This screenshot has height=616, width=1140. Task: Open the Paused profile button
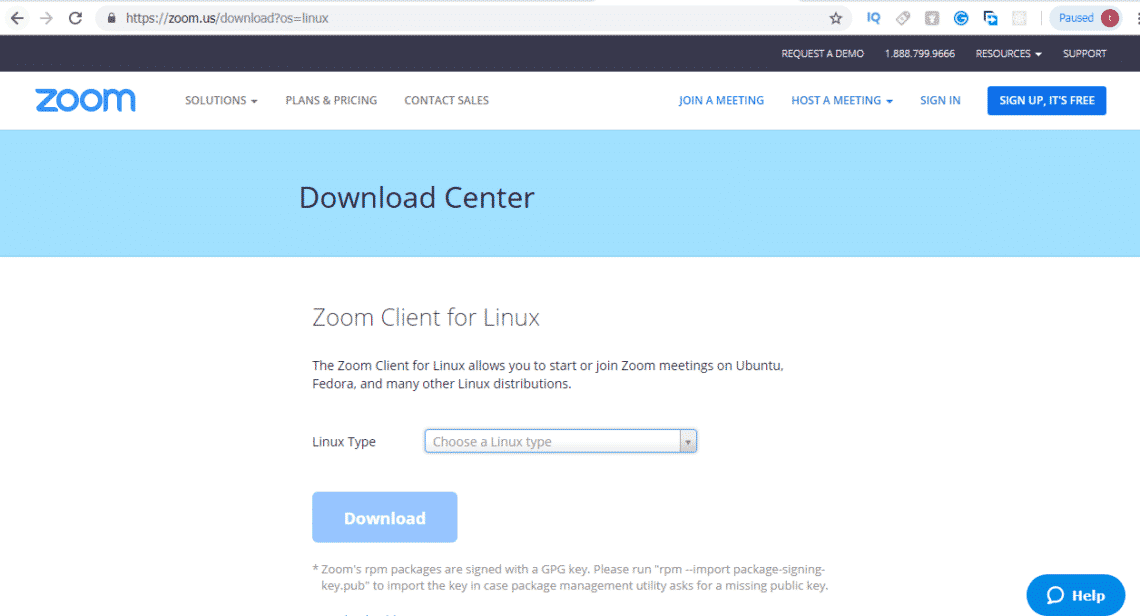[x=1086, y=18]
